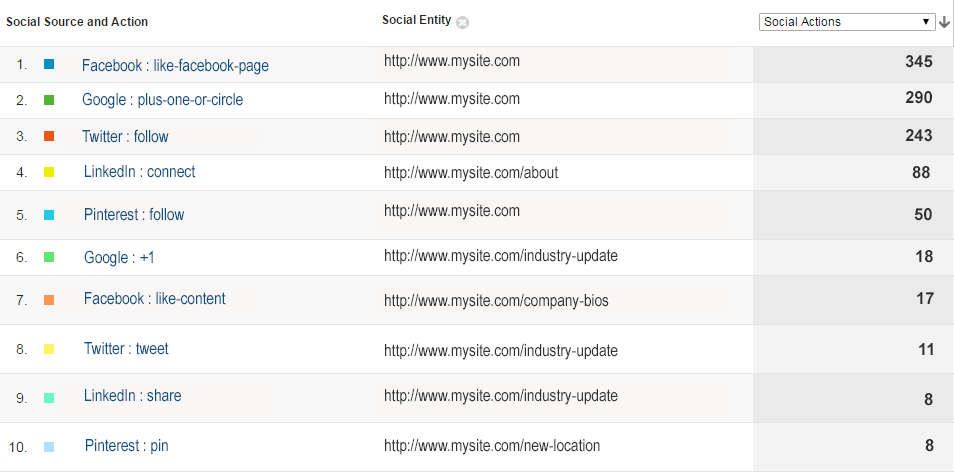Click the entity http://www.mysite.com/new-location
The height and width of the screenshot is (473, 954).
pyautogui.click(x=492, y=446)
